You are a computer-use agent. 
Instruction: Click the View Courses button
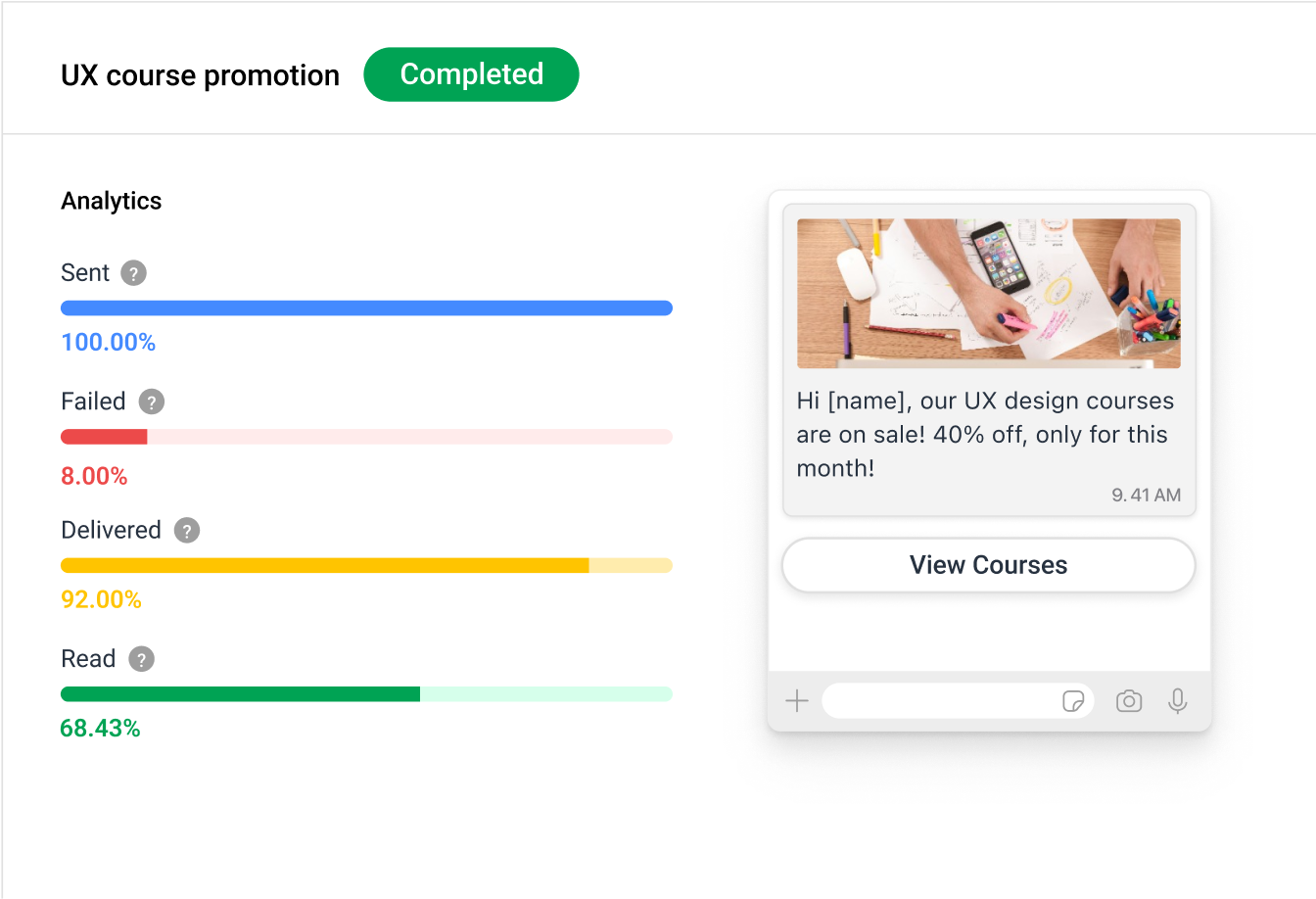click(988, 565)
